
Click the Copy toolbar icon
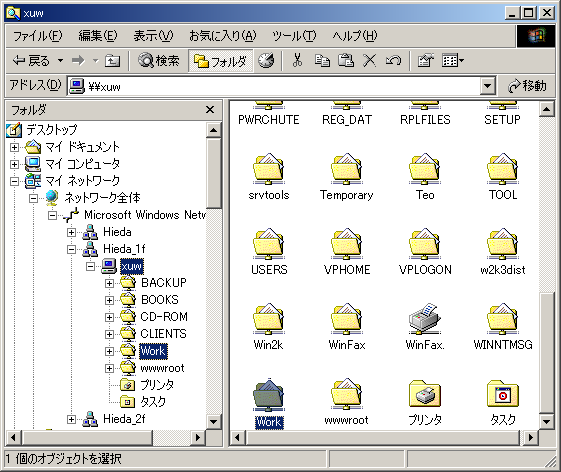click(322, 60)
